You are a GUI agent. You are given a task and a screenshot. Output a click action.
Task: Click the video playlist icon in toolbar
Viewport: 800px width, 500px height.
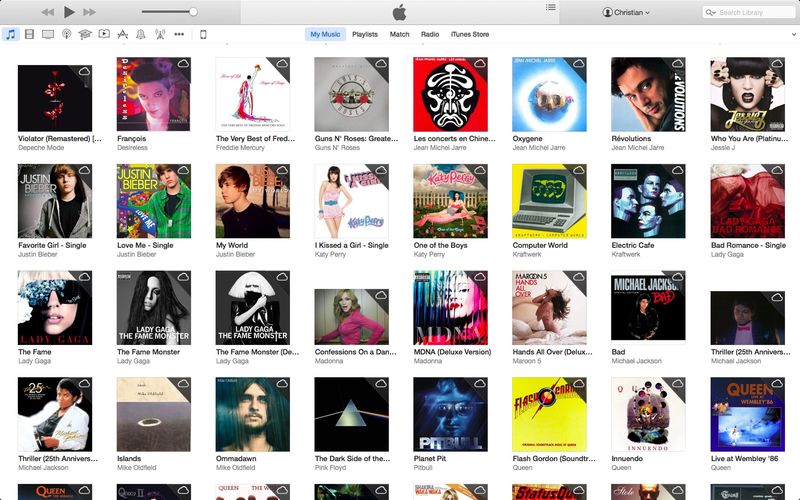tap(104, 34)
